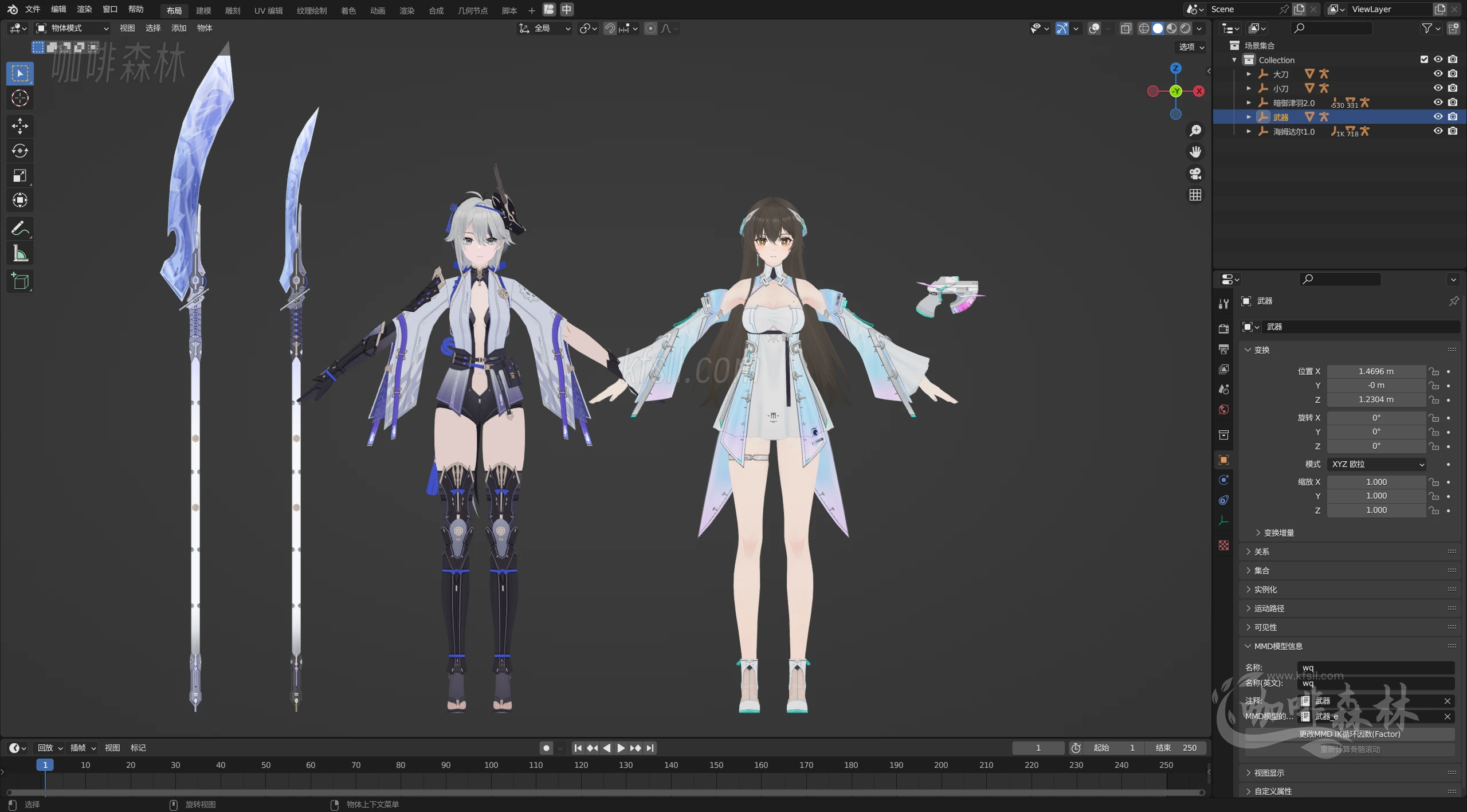Select the Box Select tool
1467x812 pixels.
coord(20,73)
